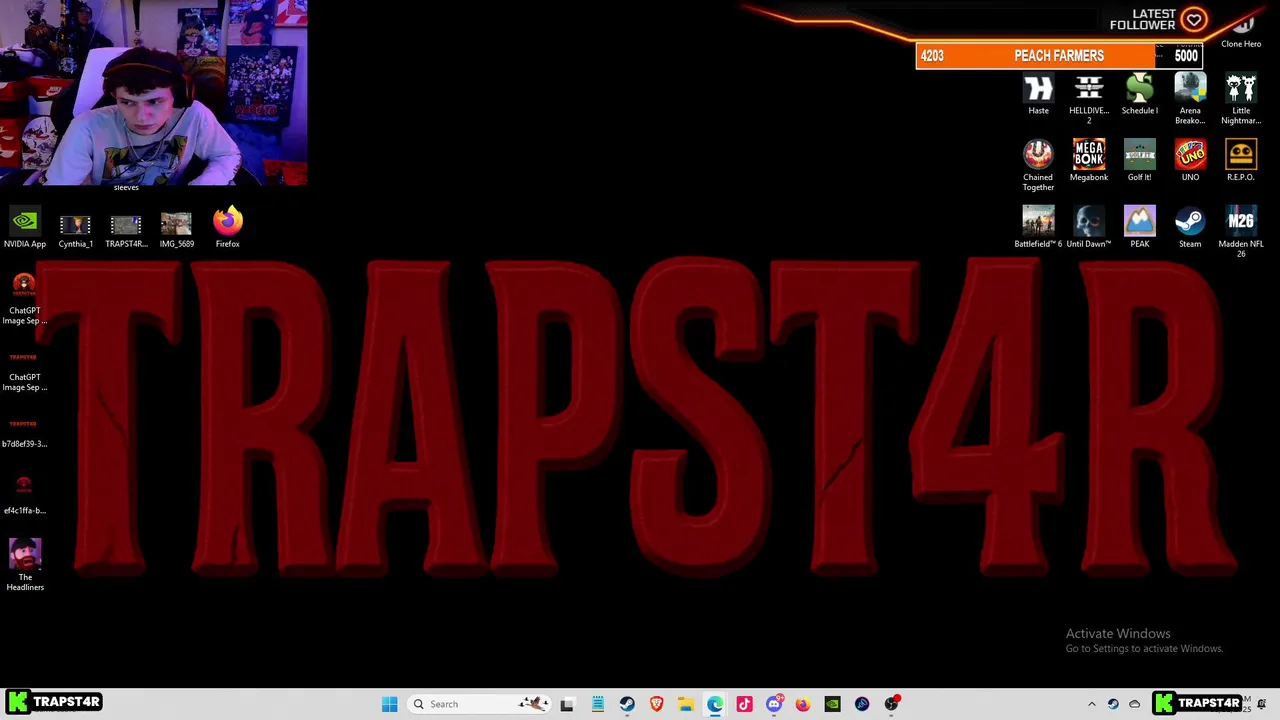The height and width of the screenshot is (720, 1280).
Task: Click the cloud icon in system tray
Action: [1135, 704]
